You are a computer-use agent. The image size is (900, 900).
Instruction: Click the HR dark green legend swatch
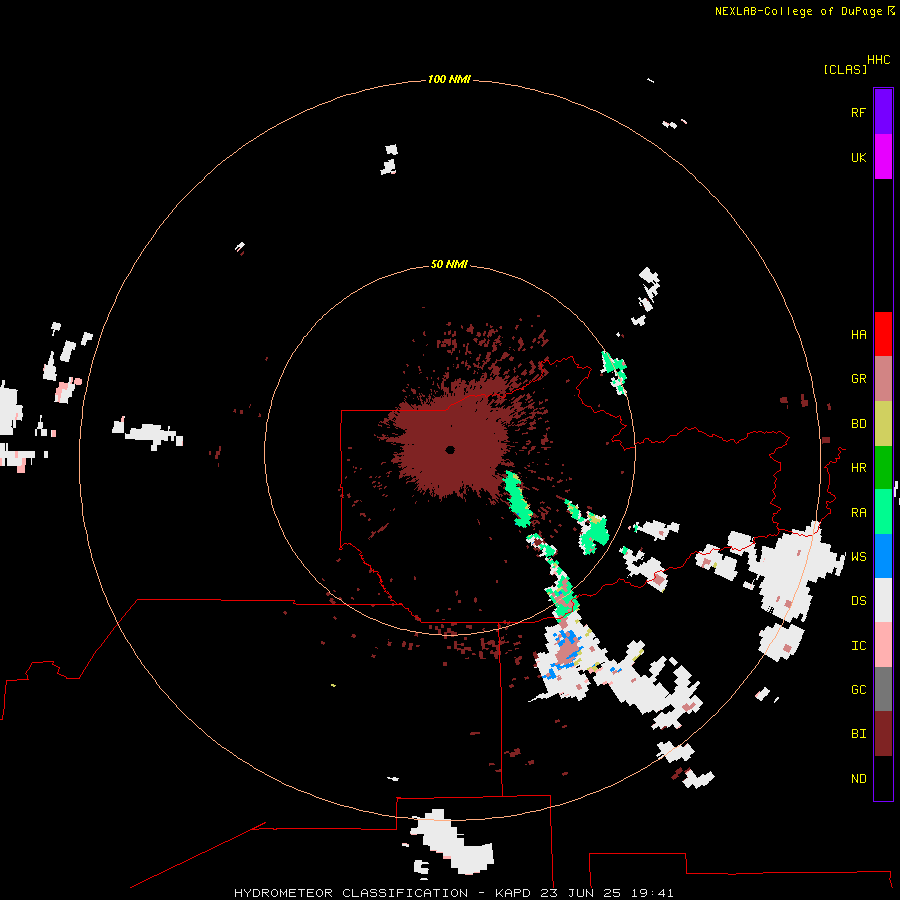(883, 468)
